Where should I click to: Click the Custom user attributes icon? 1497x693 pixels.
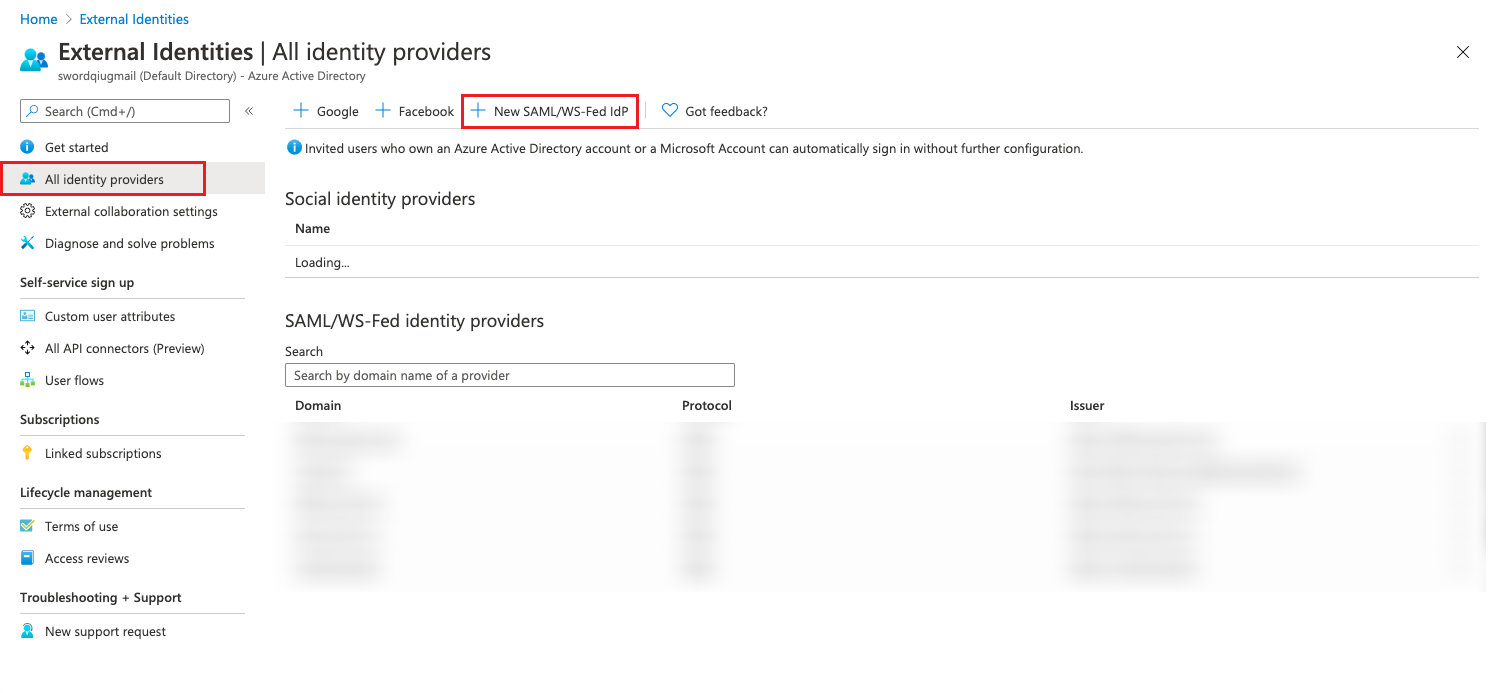[28, 316]
